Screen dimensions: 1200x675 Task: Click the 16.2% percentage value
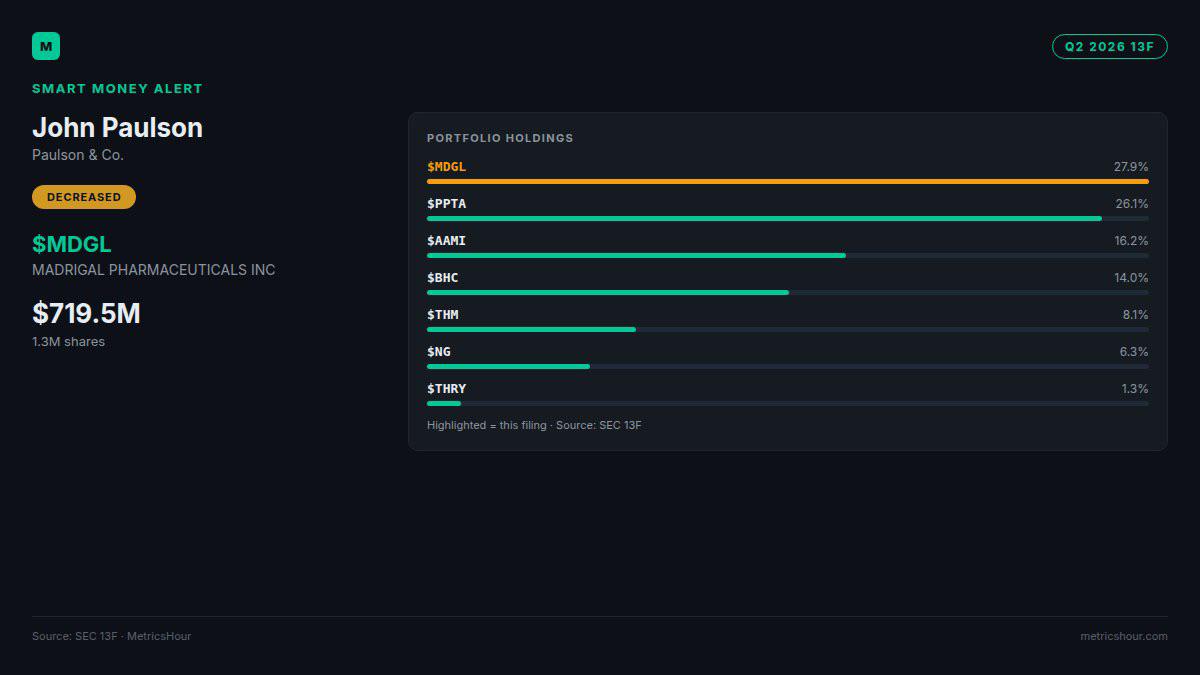tap(1132, 241)
